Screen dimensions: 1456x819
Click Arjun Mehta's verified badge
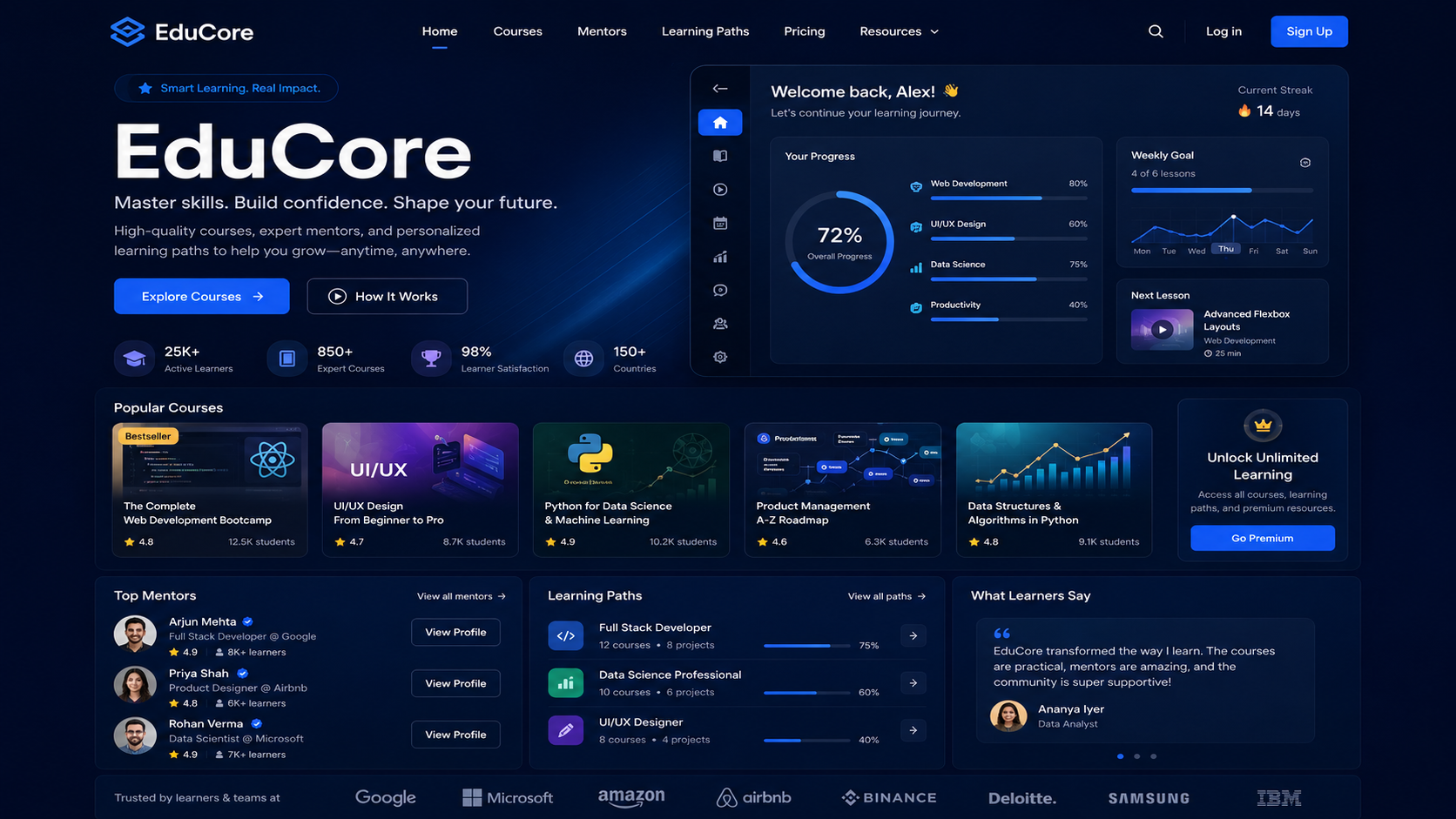click(248, 621)
